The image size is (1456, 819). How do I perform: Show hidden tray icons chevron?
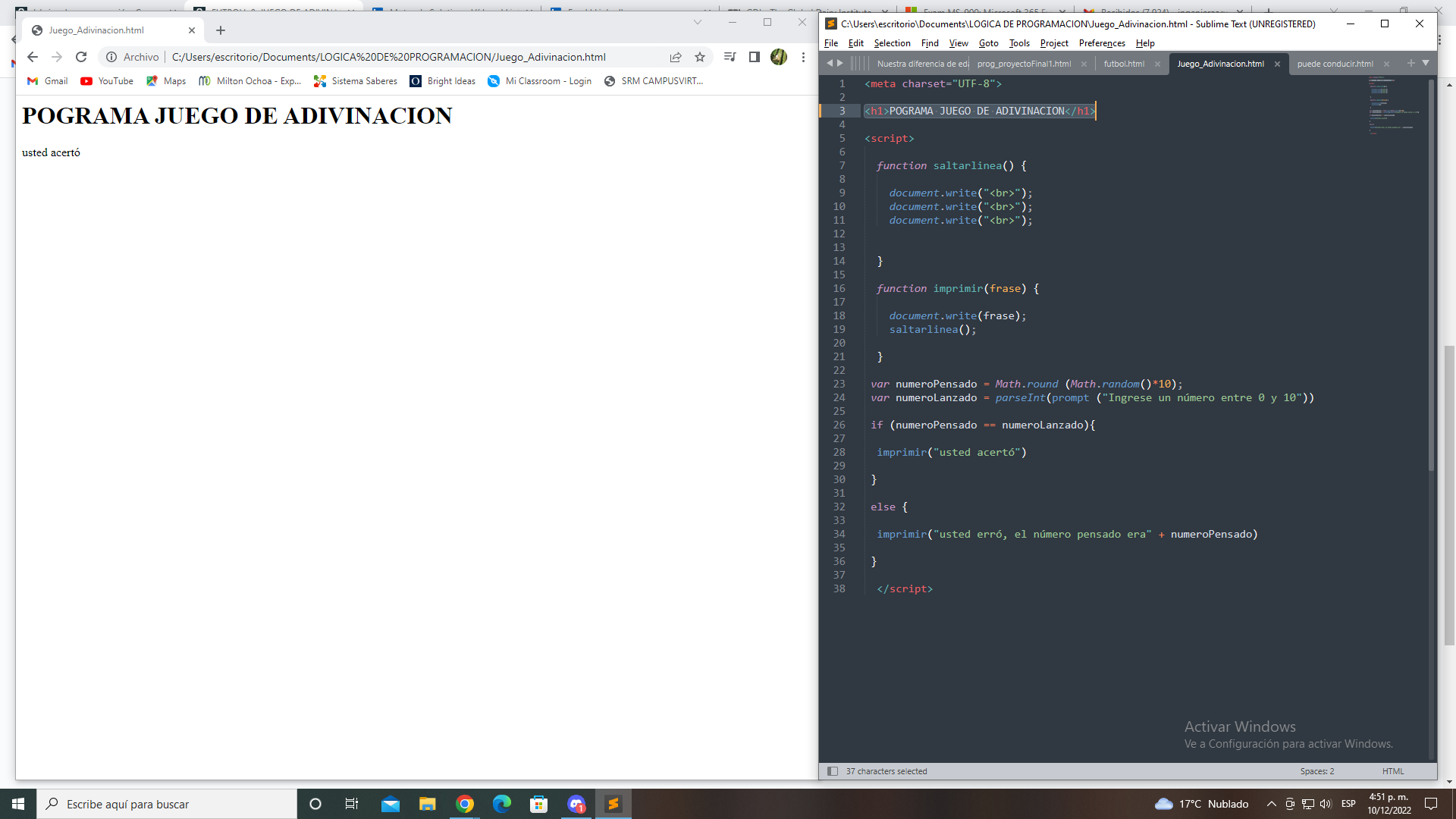point(1271,804)
